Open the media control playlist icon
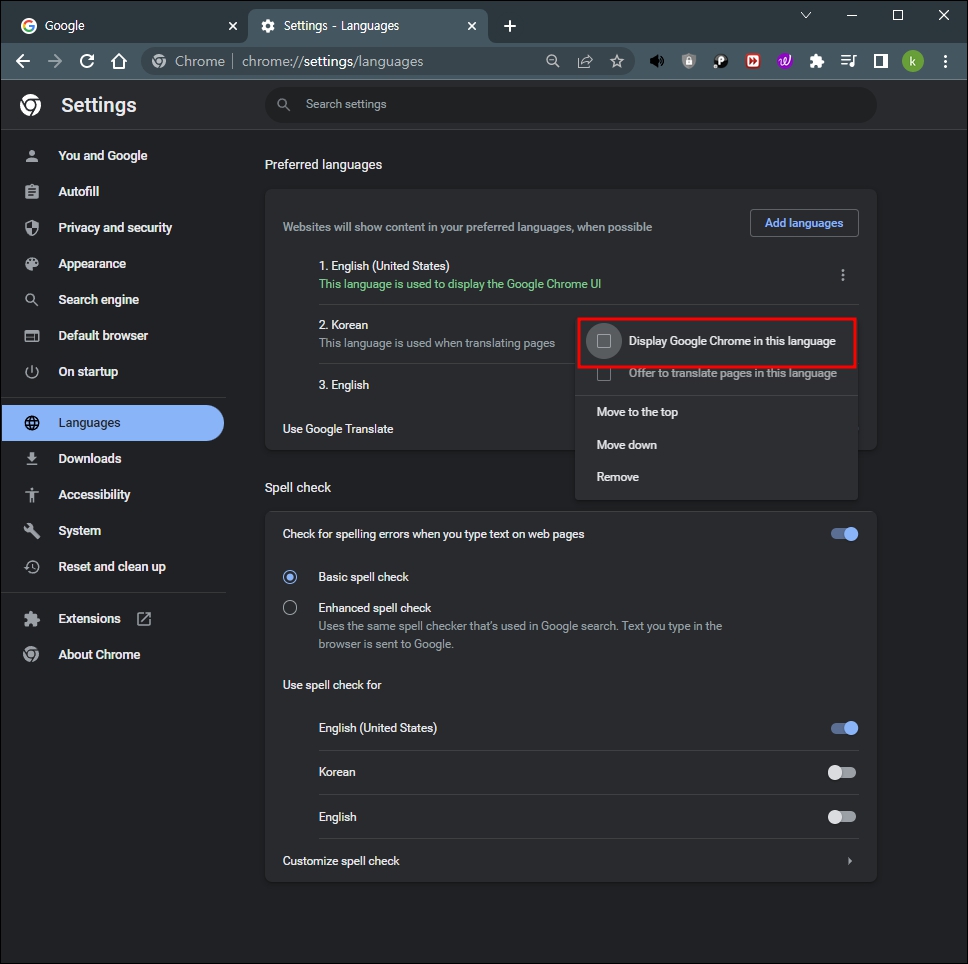The width and height of the screenshot is (968, 964). pos(849,61)
